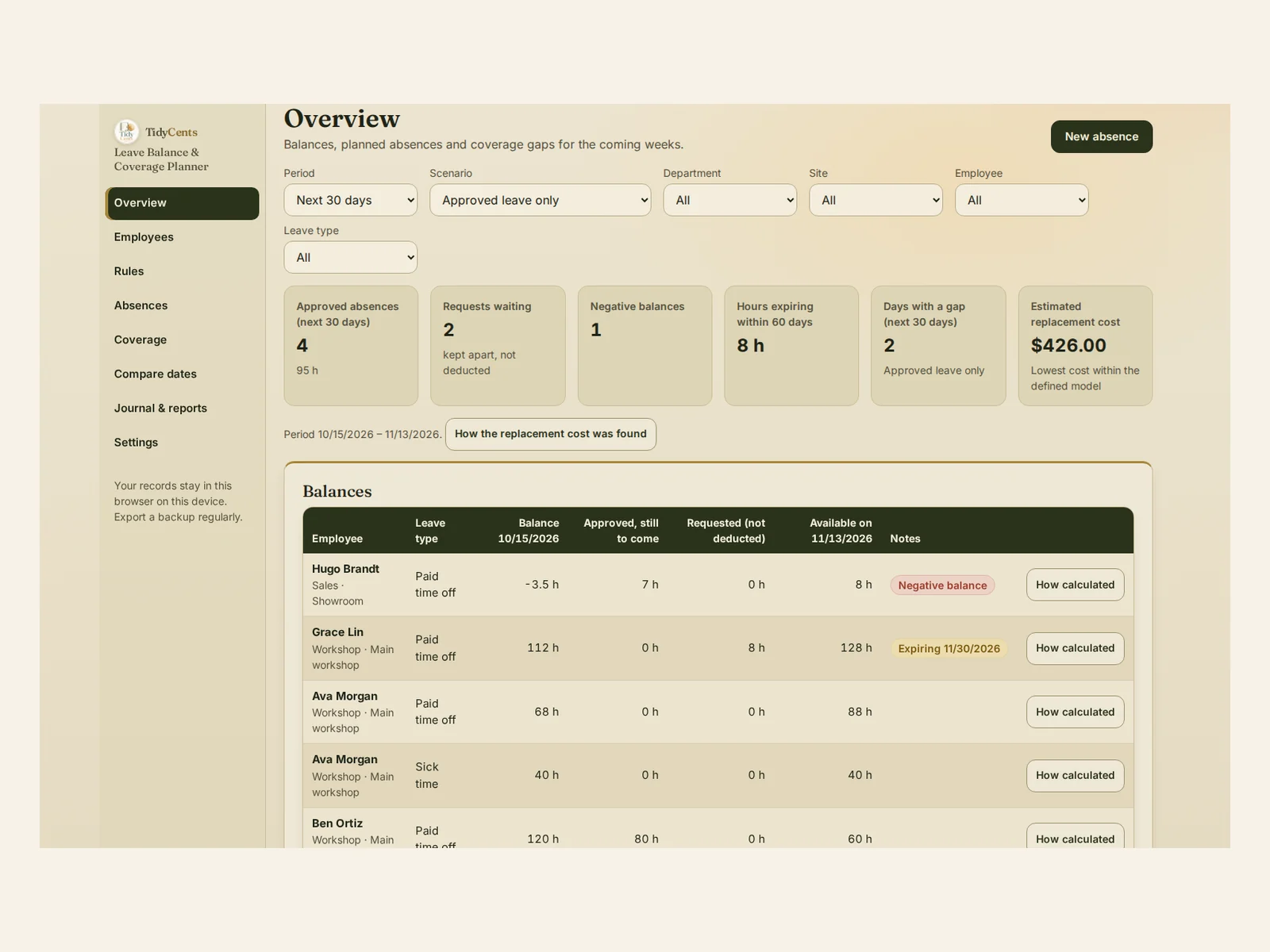Show how Hugo Brandt's balance is calculated
The image size is (1270, 952).
(1075, 585)
